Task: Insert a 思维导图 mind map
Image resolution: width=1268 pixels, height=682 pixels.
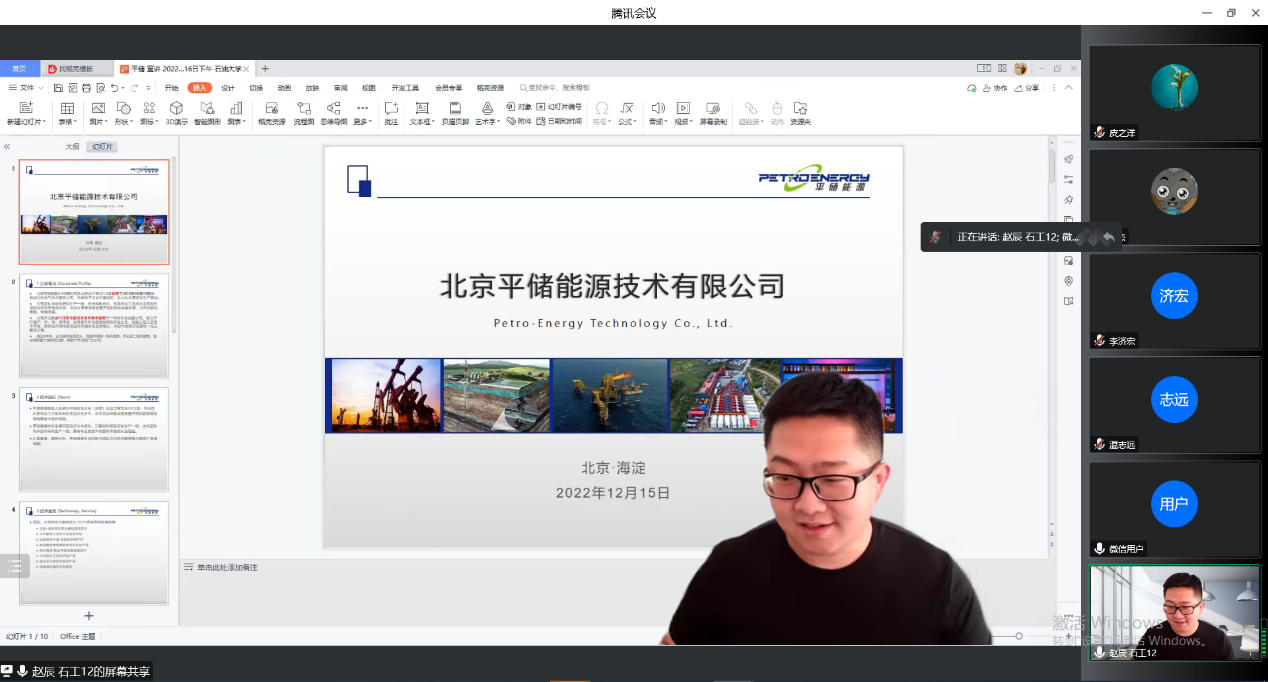Action: (x=334, y=108)
